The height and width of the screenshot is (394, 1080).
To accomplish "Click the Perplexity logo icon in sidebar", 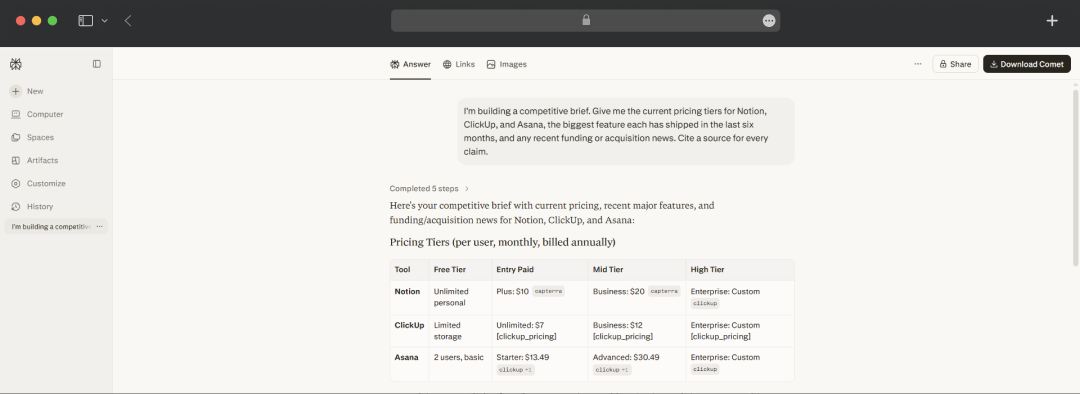I will click(x=16, y=64).
